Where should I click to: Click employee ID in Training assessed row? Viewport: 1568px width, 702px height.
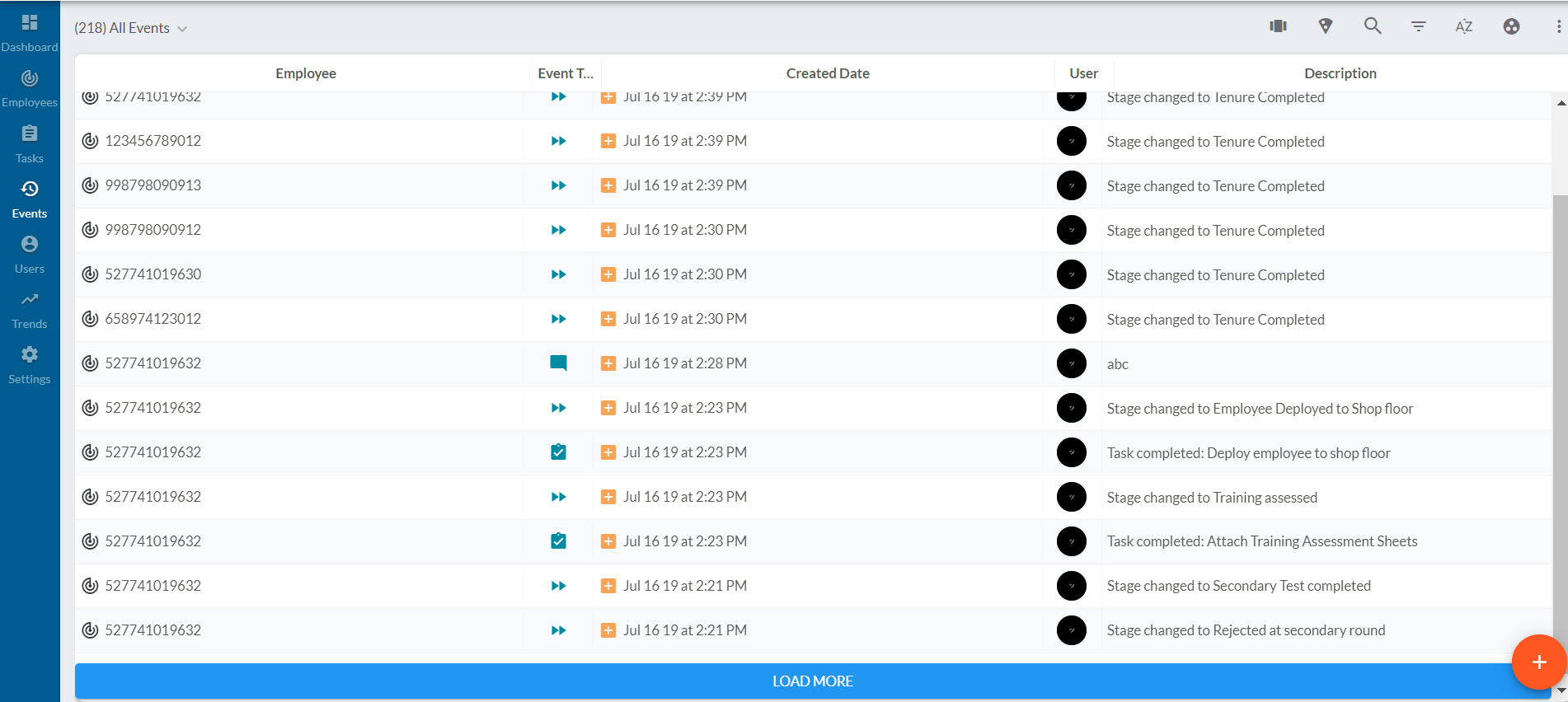click(x=153, y=497)
